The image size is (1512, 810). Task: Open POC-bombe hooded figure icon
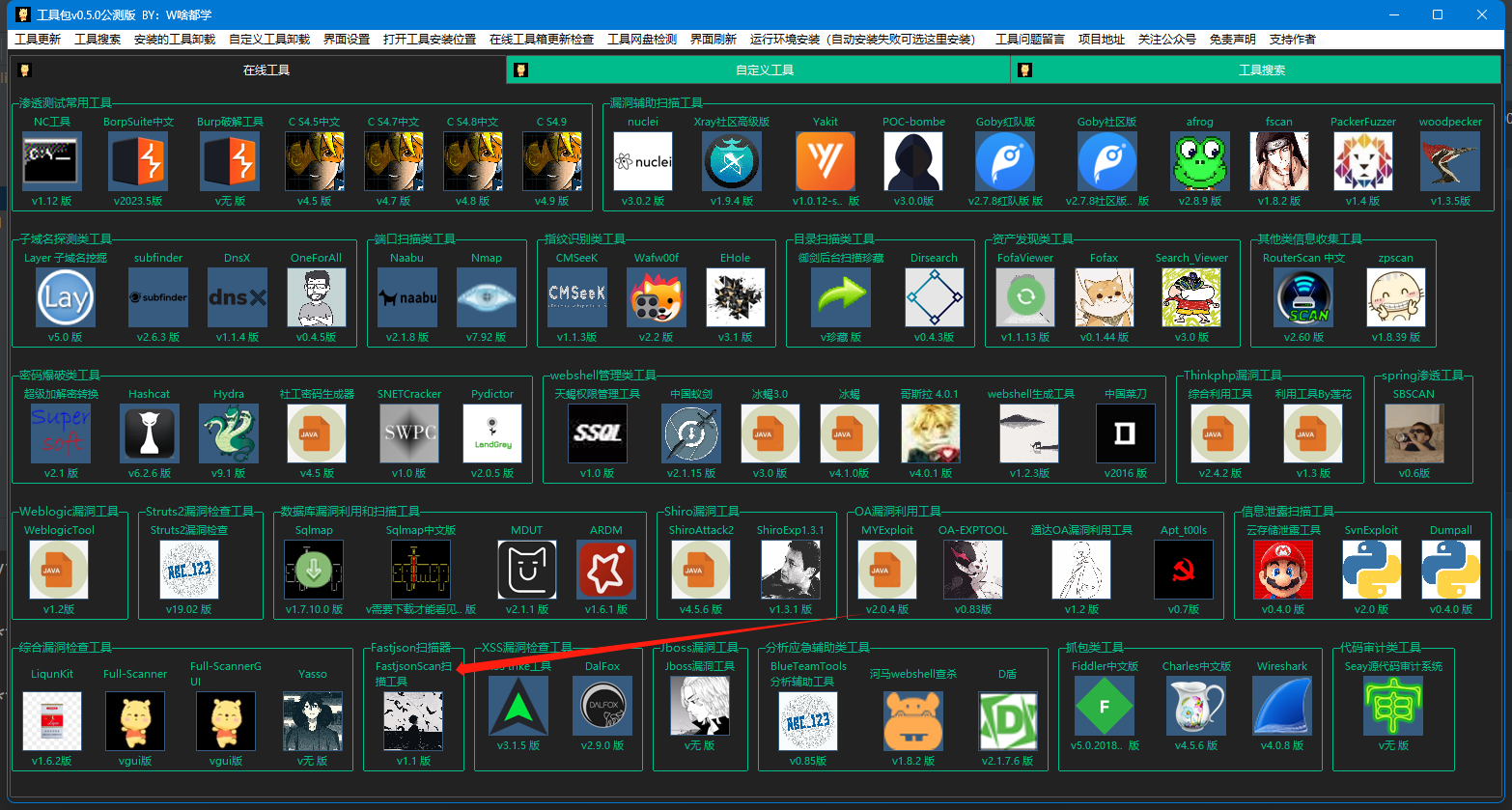coord(913,161)
